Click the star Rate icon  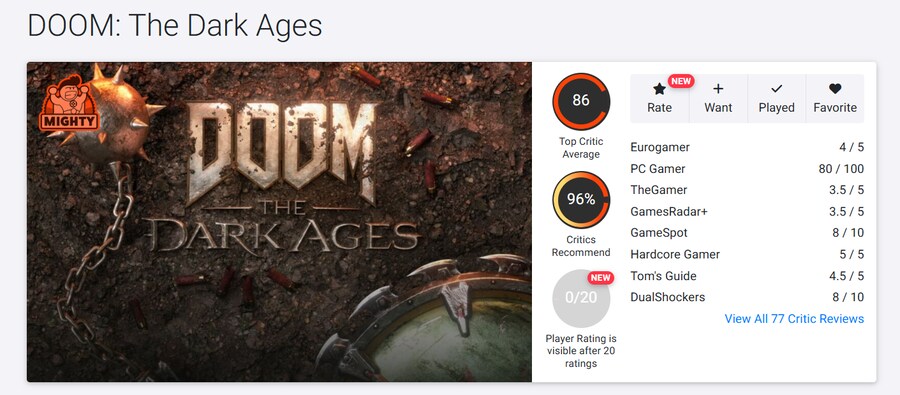659,88
